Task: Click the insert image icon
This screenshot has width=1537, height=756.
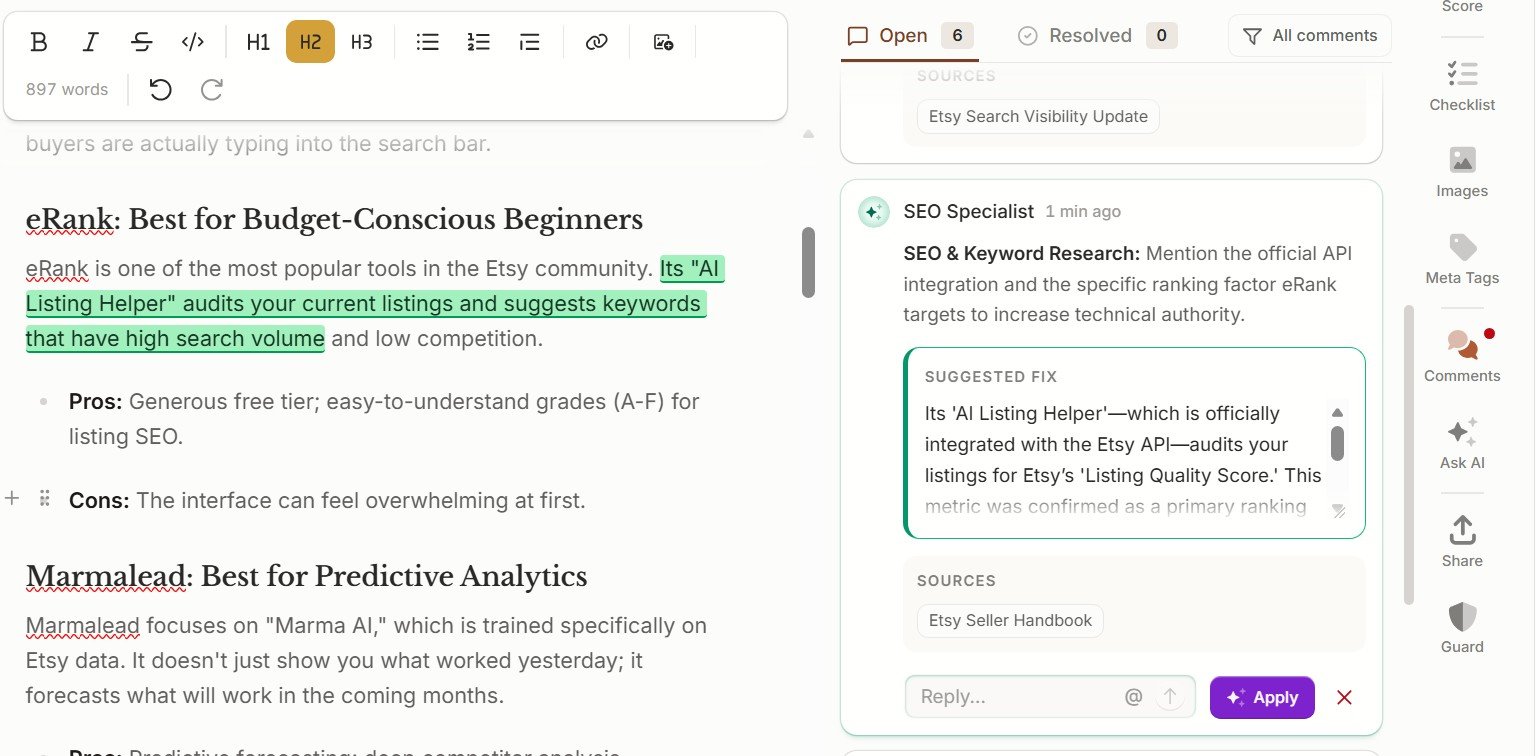Action: tap(663, 42)
